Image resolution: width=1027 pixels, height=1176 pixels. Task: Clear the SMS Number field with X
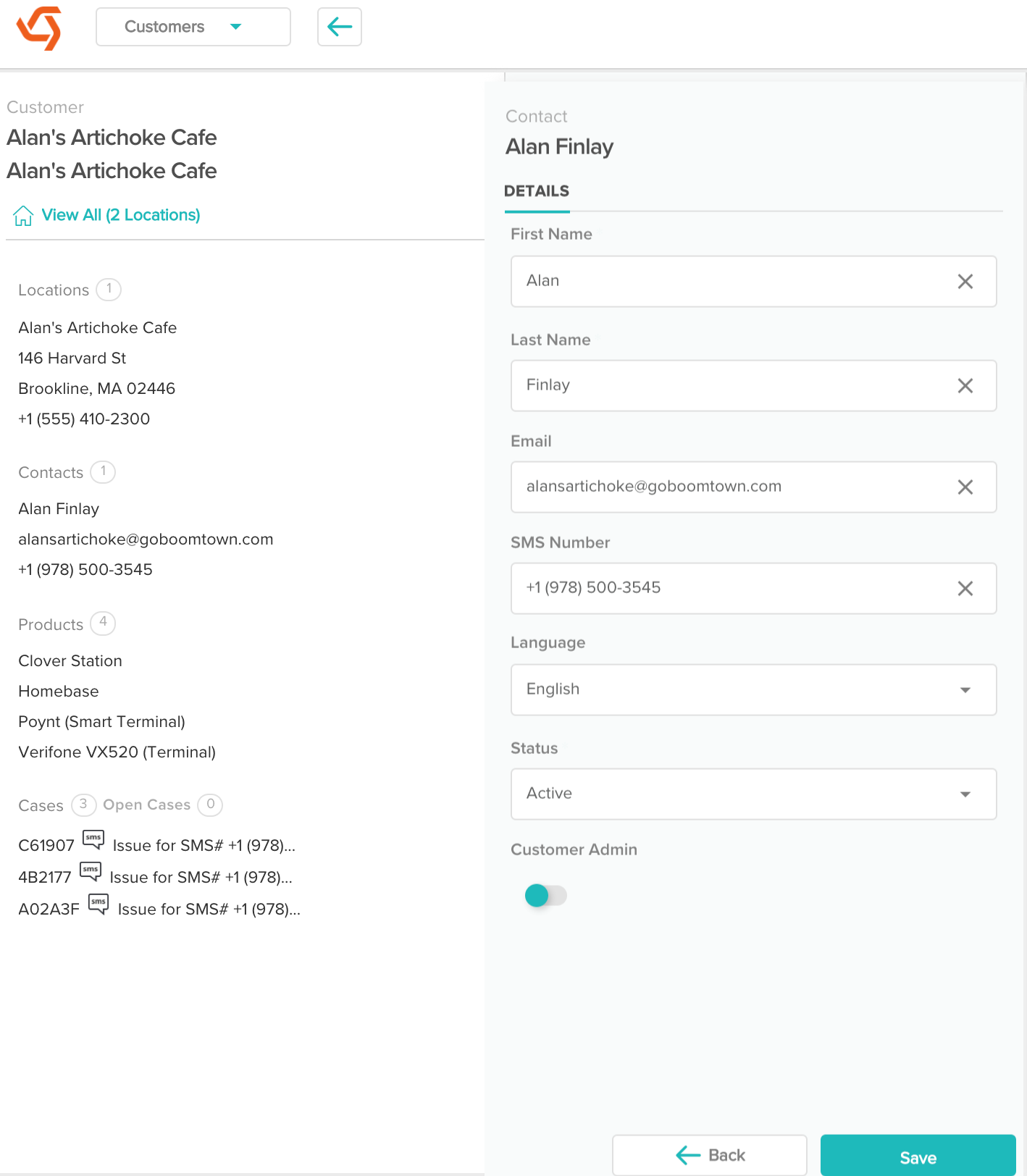coord(965,589)
